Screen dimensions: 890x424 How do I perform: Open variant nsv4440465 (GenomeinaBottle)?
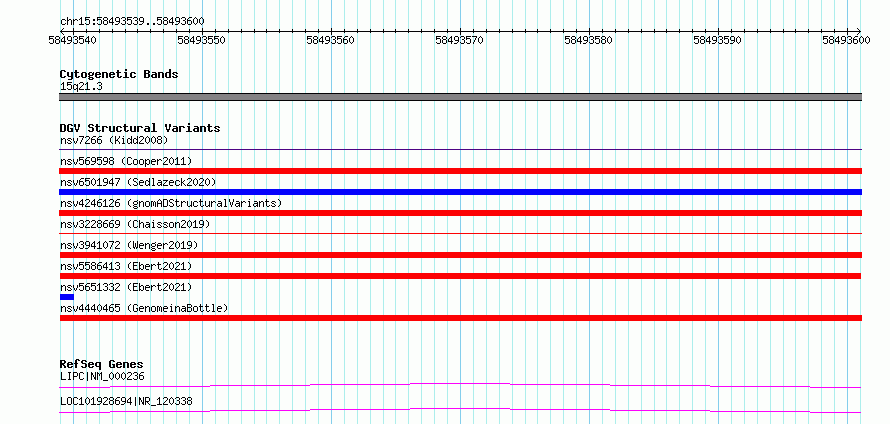click(144, 308)
